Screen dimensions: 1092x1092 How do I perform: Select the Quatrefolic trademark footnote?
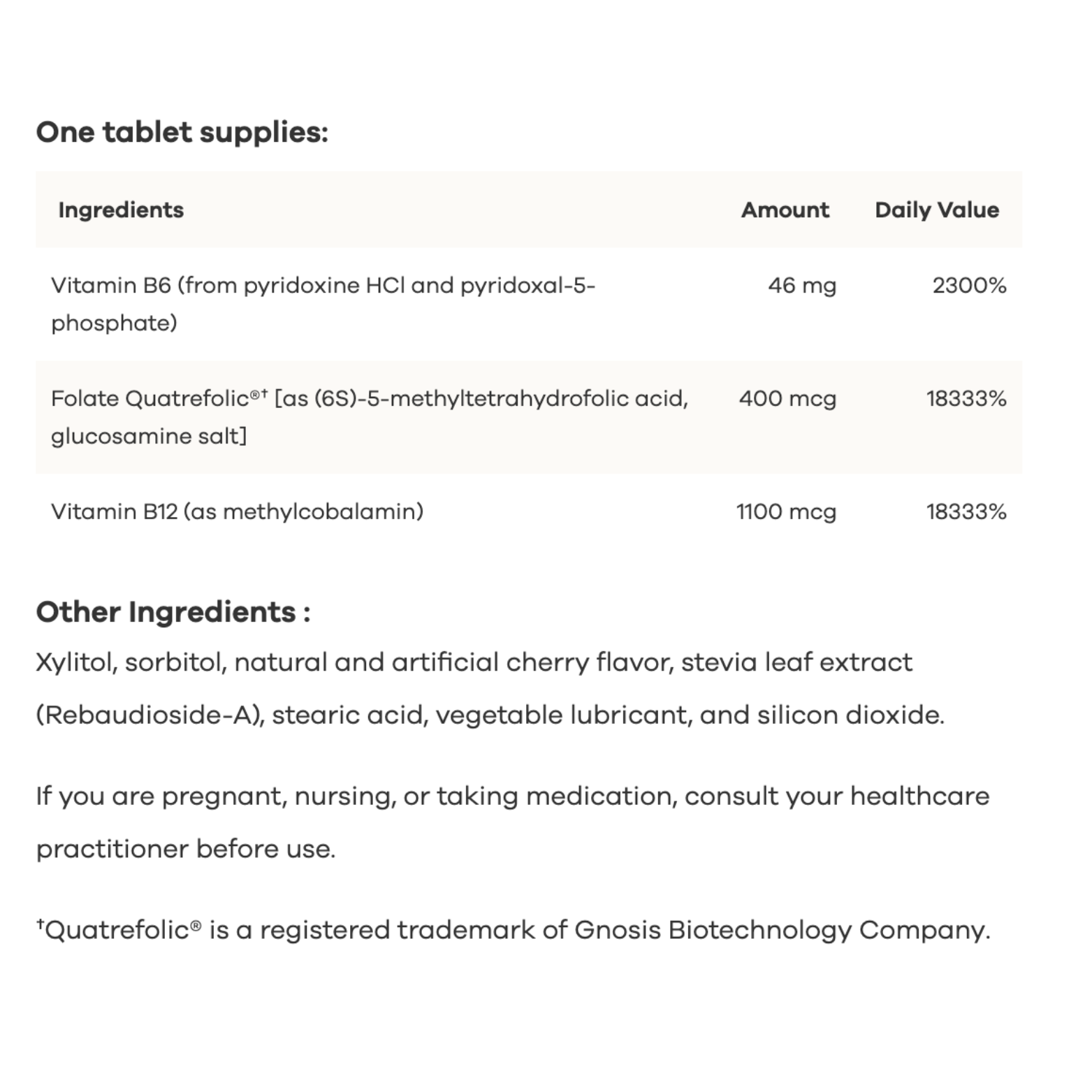tap(512, 930)
